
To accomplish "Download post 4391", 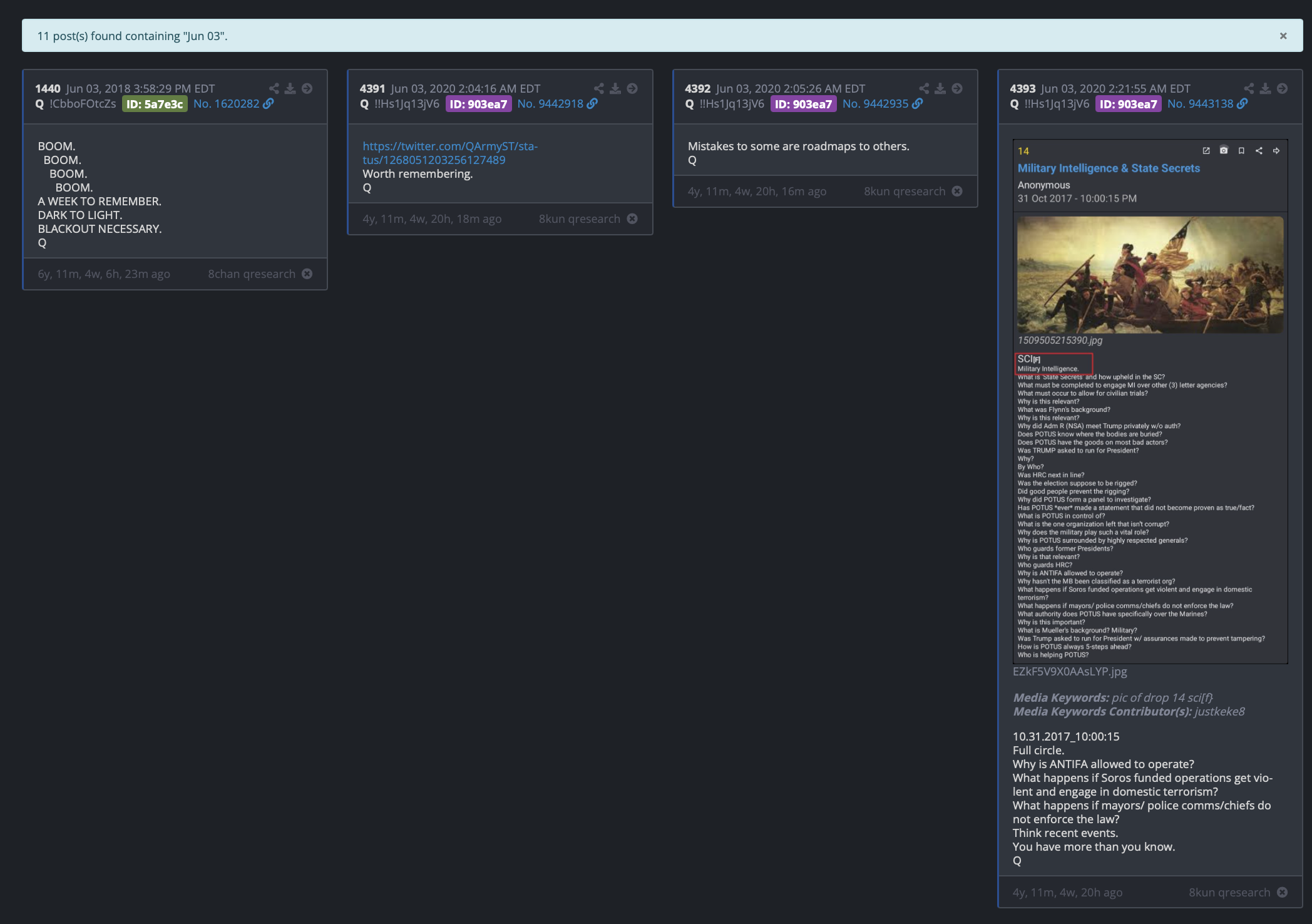I will point(616,88).
